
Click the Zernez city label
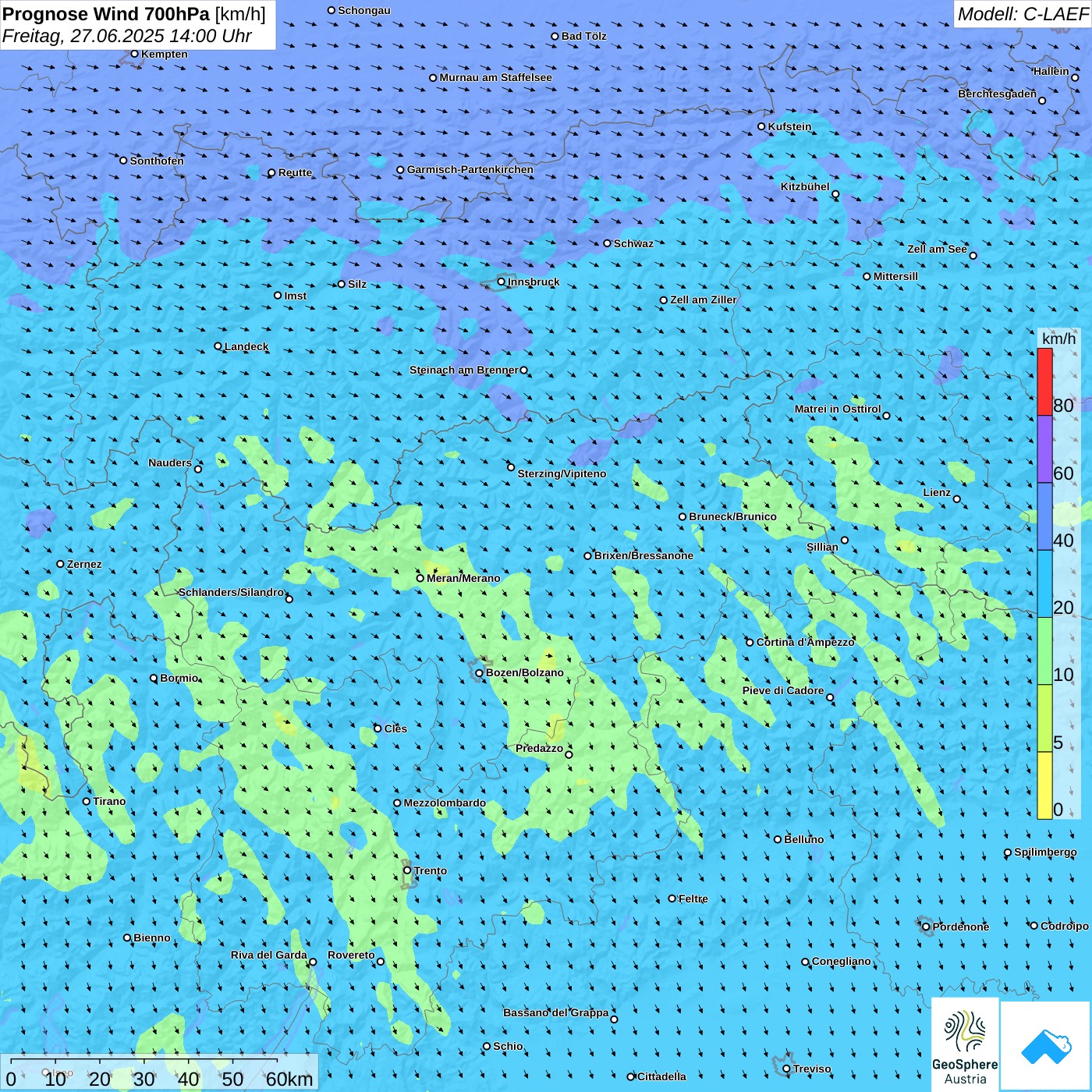click(84, 564)
